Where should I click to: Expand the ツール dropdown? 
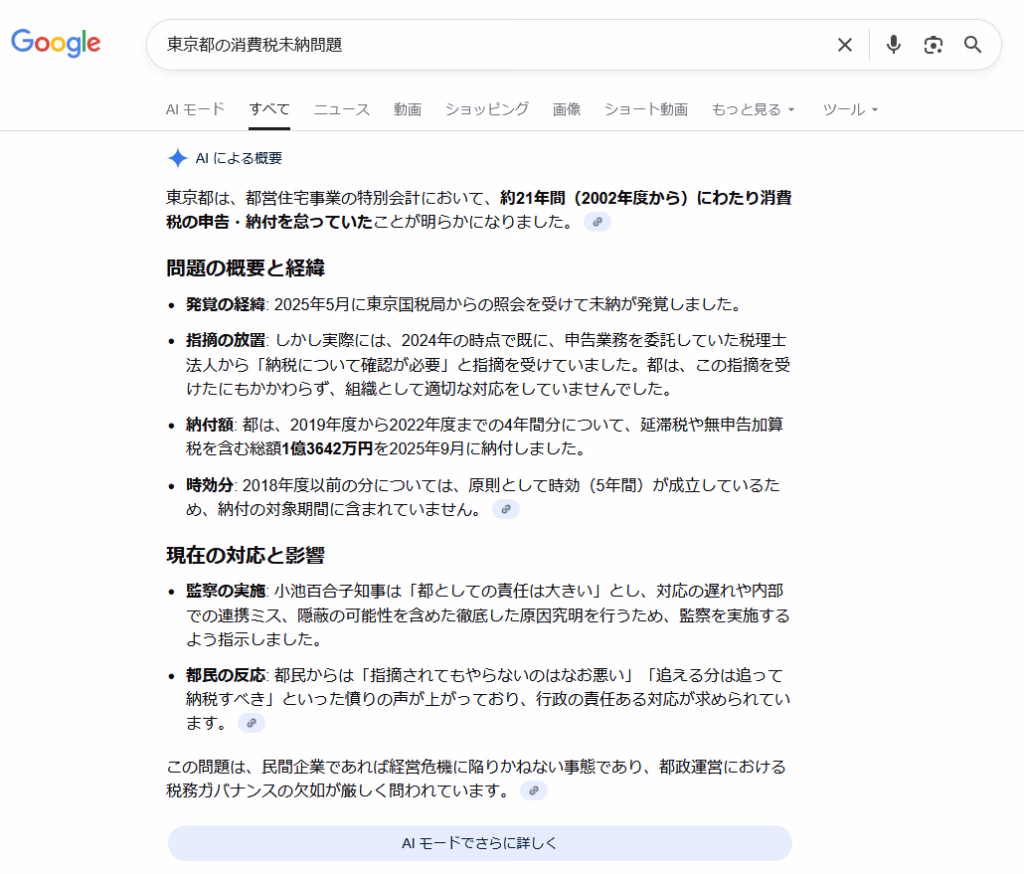click(x=850, y=110)
